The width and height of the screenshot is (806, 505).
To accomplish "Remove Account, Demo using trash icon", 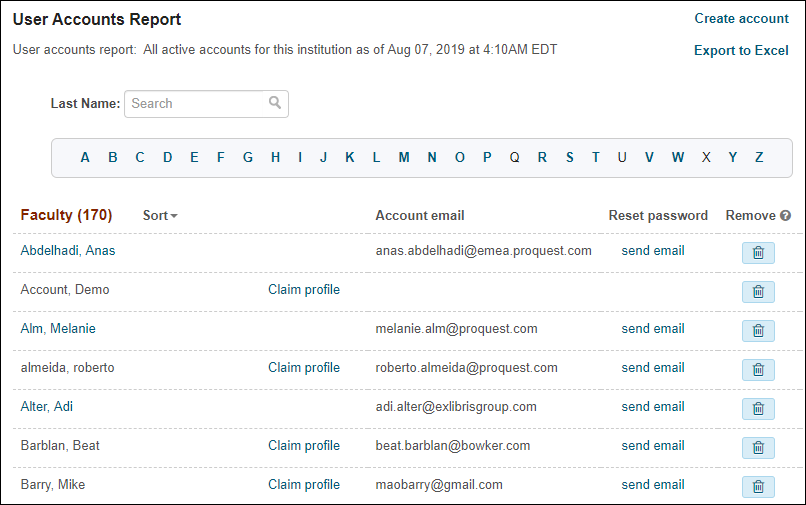I will point(758,292).
